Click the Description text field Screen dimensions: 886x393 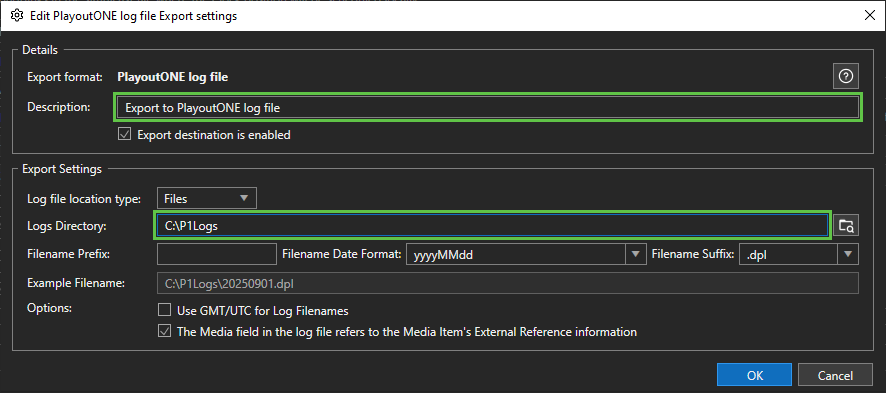point(488,107)
